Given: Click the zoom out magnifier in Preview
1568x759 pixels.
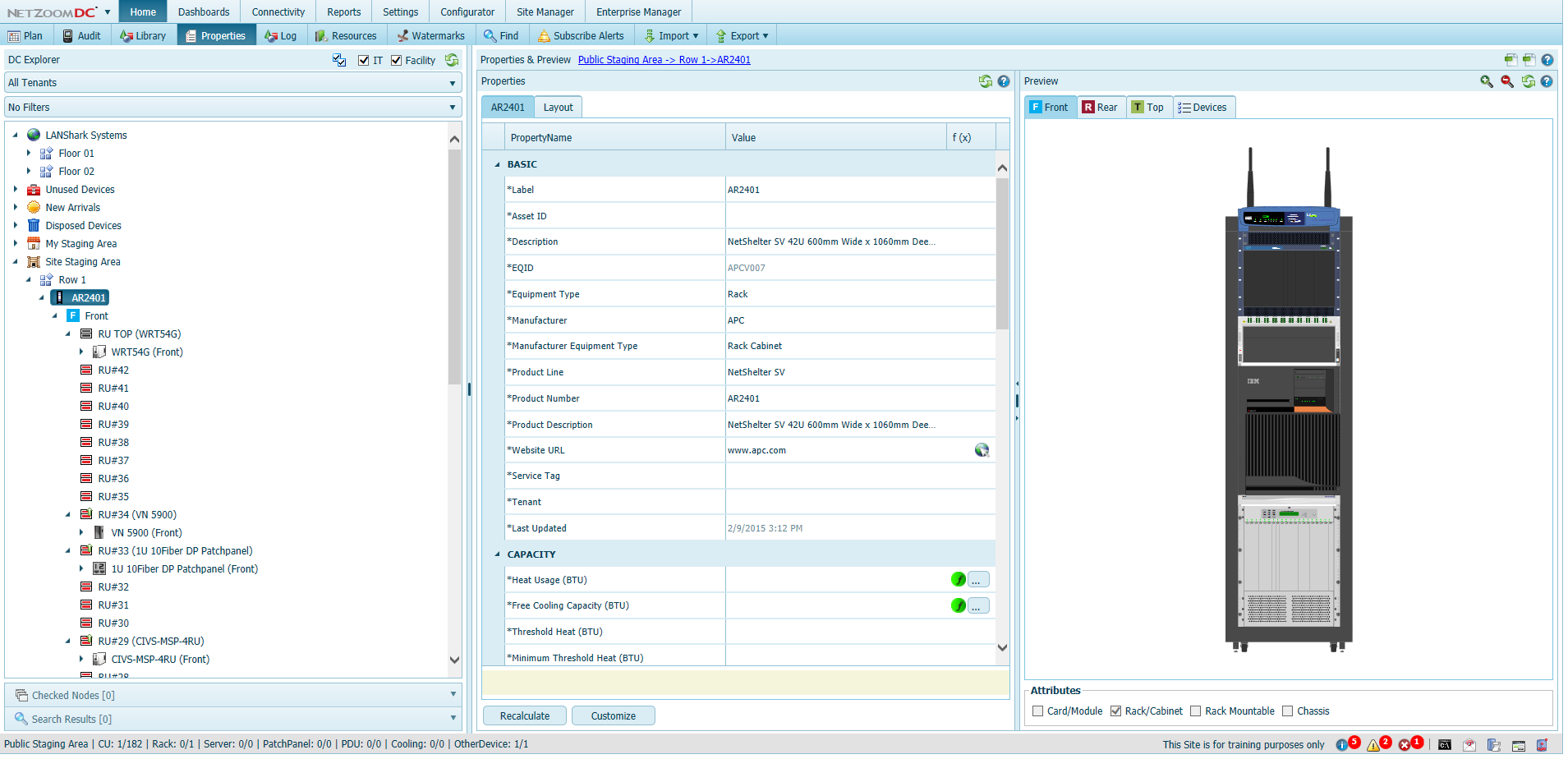Looking at the screenshot, I should point(1506,81).
